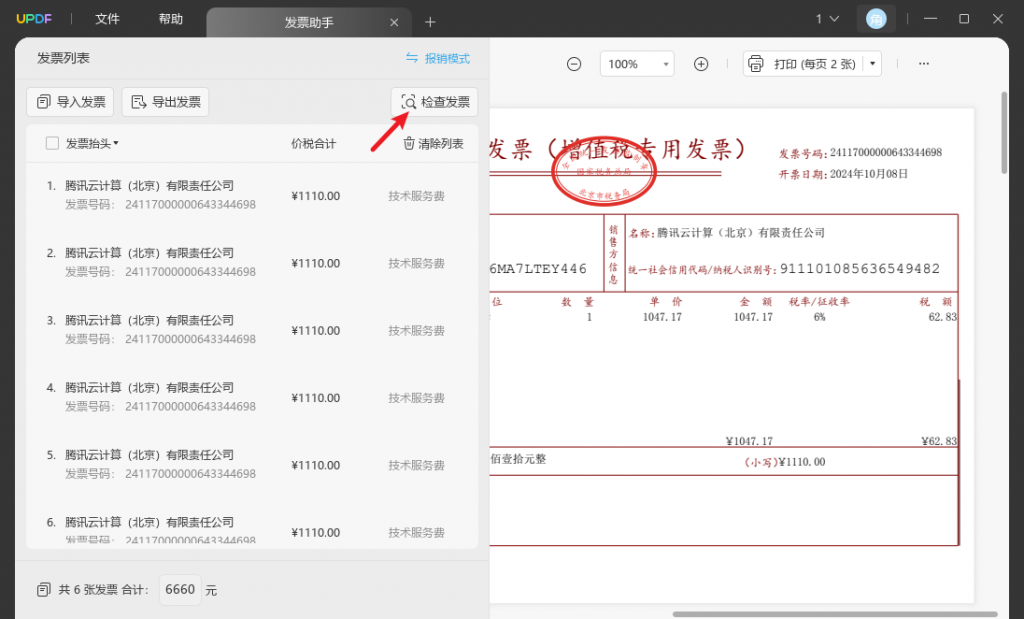Click the 导出发票 button
Screen dimensions: 1024x619
click(x=165, y=102)
